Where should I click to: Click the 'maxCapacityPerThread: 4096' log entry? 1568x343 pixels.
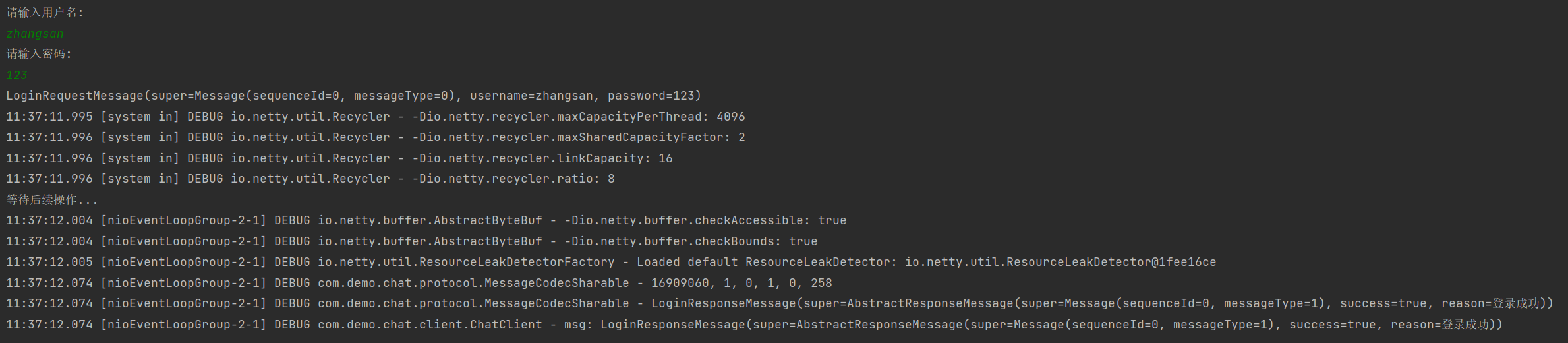[x=651, y=117]
